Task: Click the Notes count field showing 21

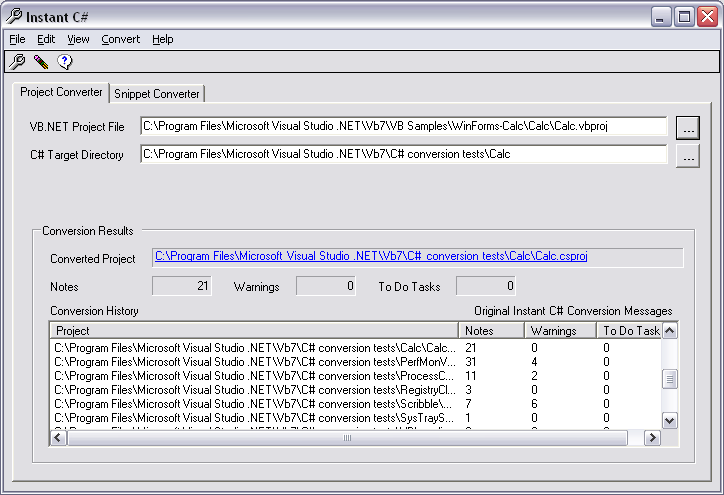Action: [181, 286]
